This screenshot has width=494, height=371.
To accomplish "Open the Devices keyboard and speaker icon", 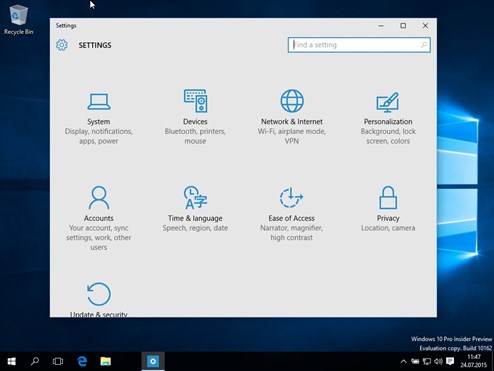I will [x=195, y=101].
